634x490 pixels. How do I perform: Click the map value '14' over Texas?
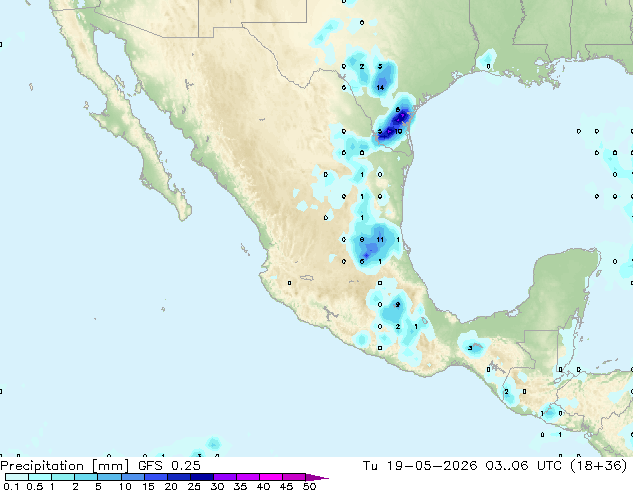pos(380,88)
